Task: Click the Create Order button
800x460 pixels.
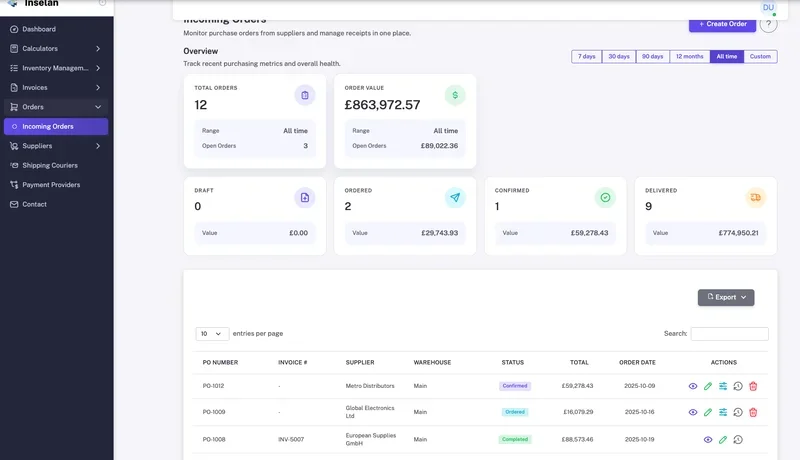Action: pos(722,24)
